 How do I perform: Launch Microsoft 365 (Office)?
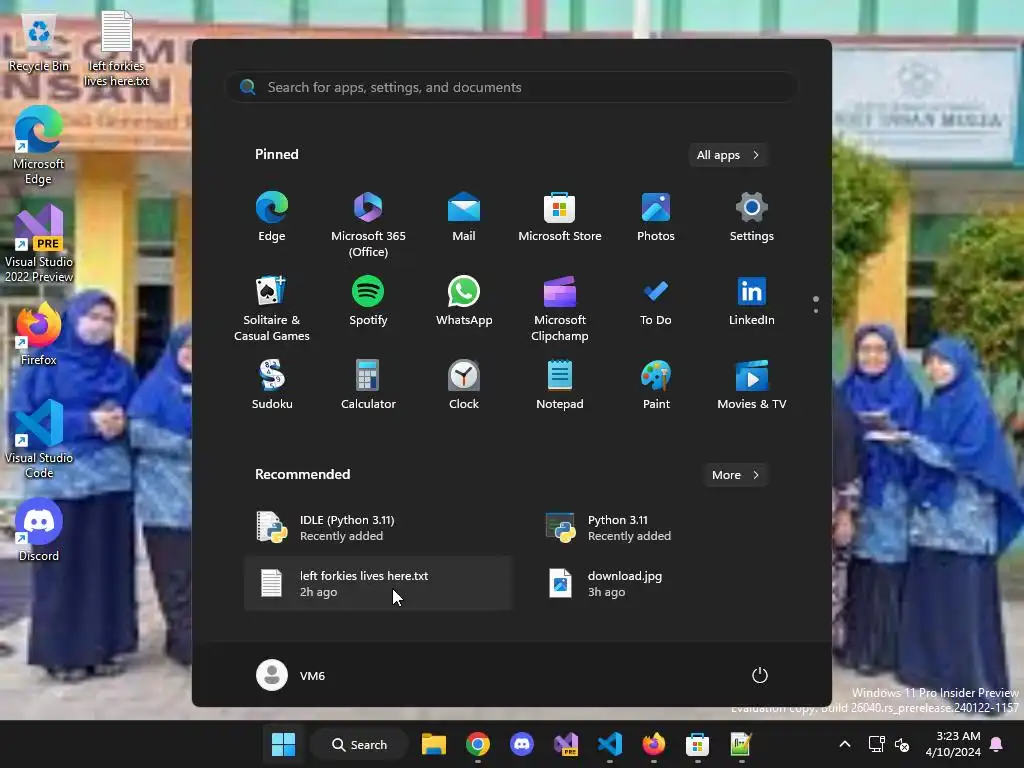pyautogui.click(x=368, y=225)
